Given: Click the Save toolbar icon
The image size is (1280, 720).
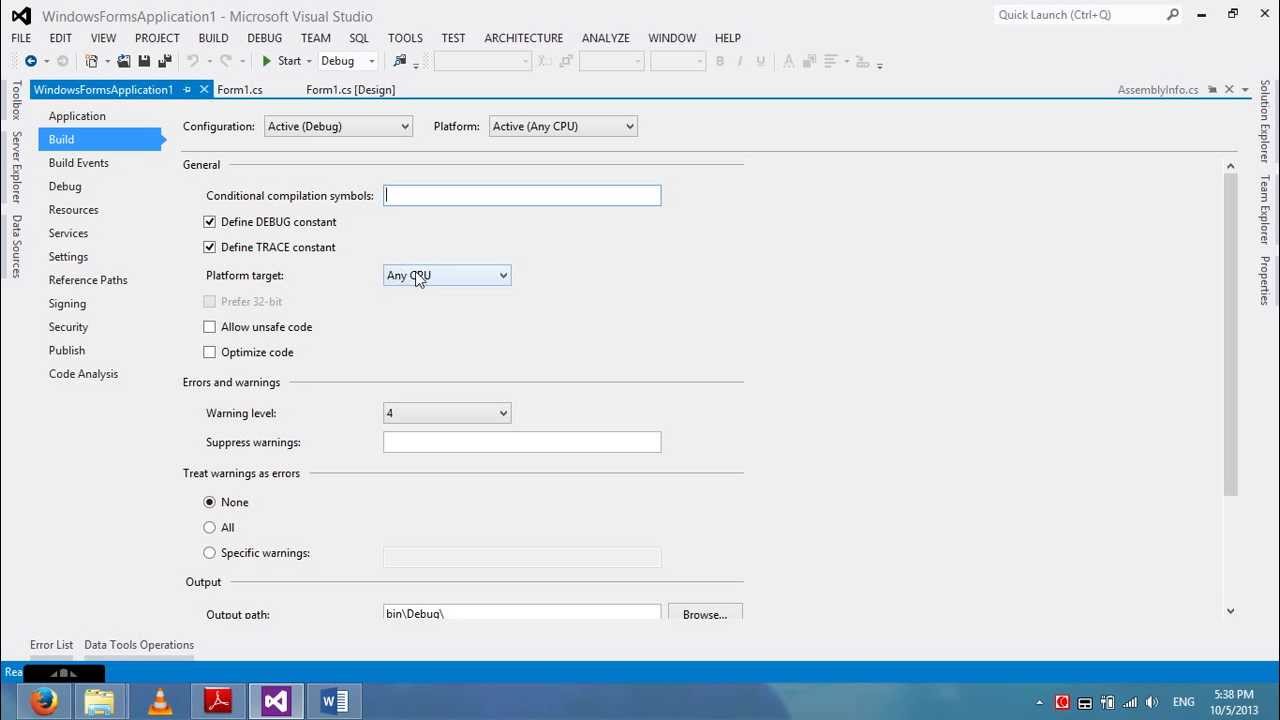Looking at the screenshot, I should tap(144, 61).
